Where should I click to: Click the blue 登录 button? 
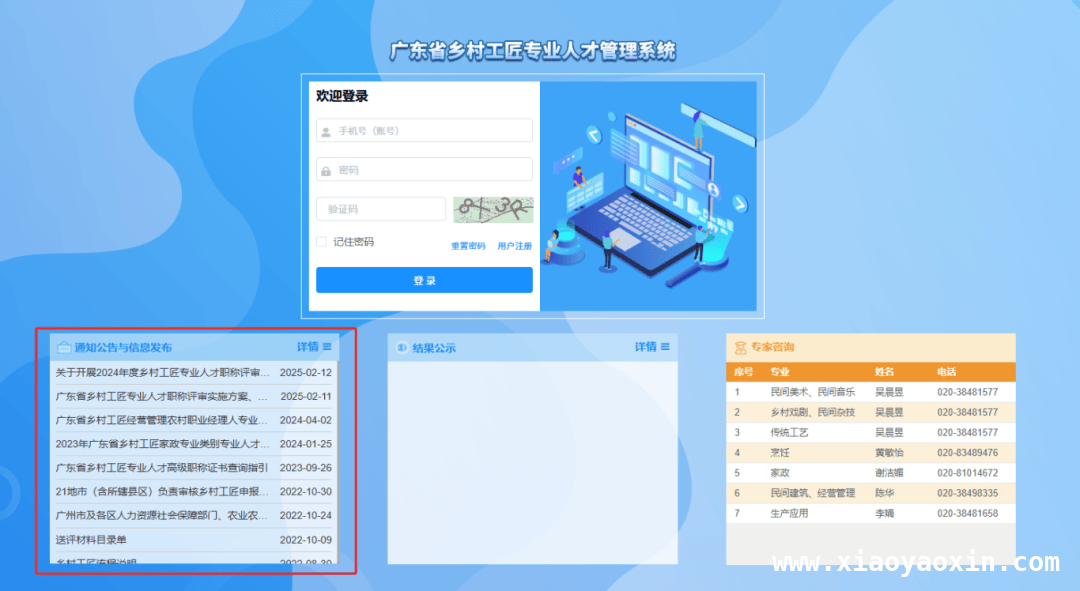[424, 280]
